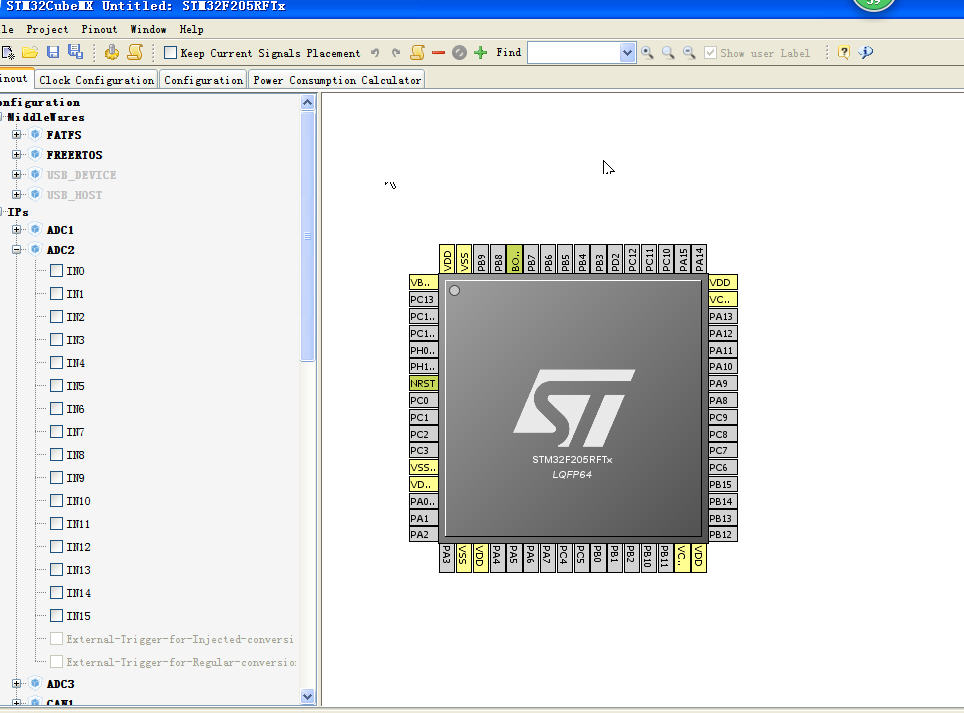
Task: Switch to Clock Configuration tab
Action: click(x=97, y=80)
